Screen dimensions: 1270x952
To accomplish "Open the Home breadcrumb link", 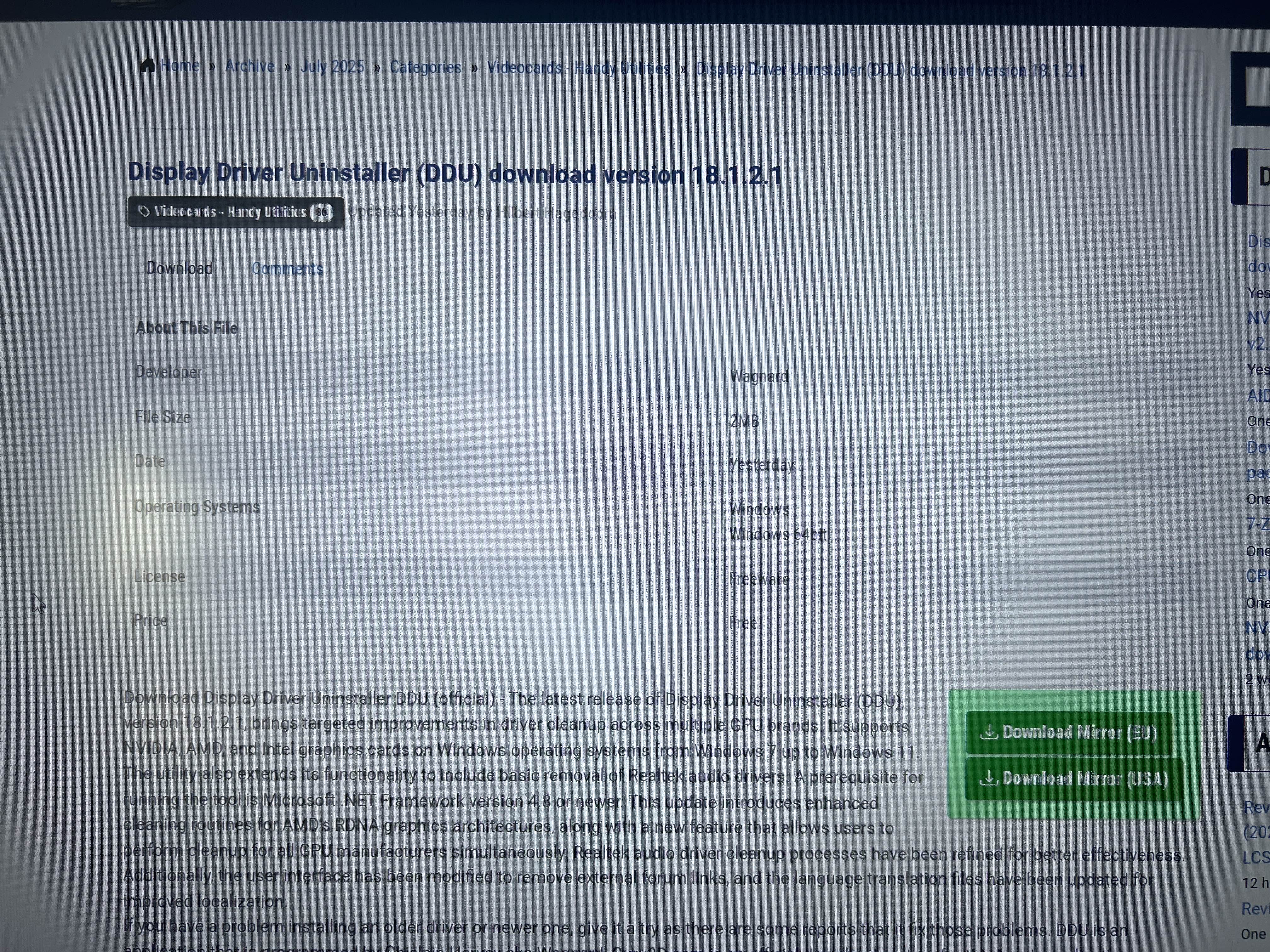I will coord(180,65).
